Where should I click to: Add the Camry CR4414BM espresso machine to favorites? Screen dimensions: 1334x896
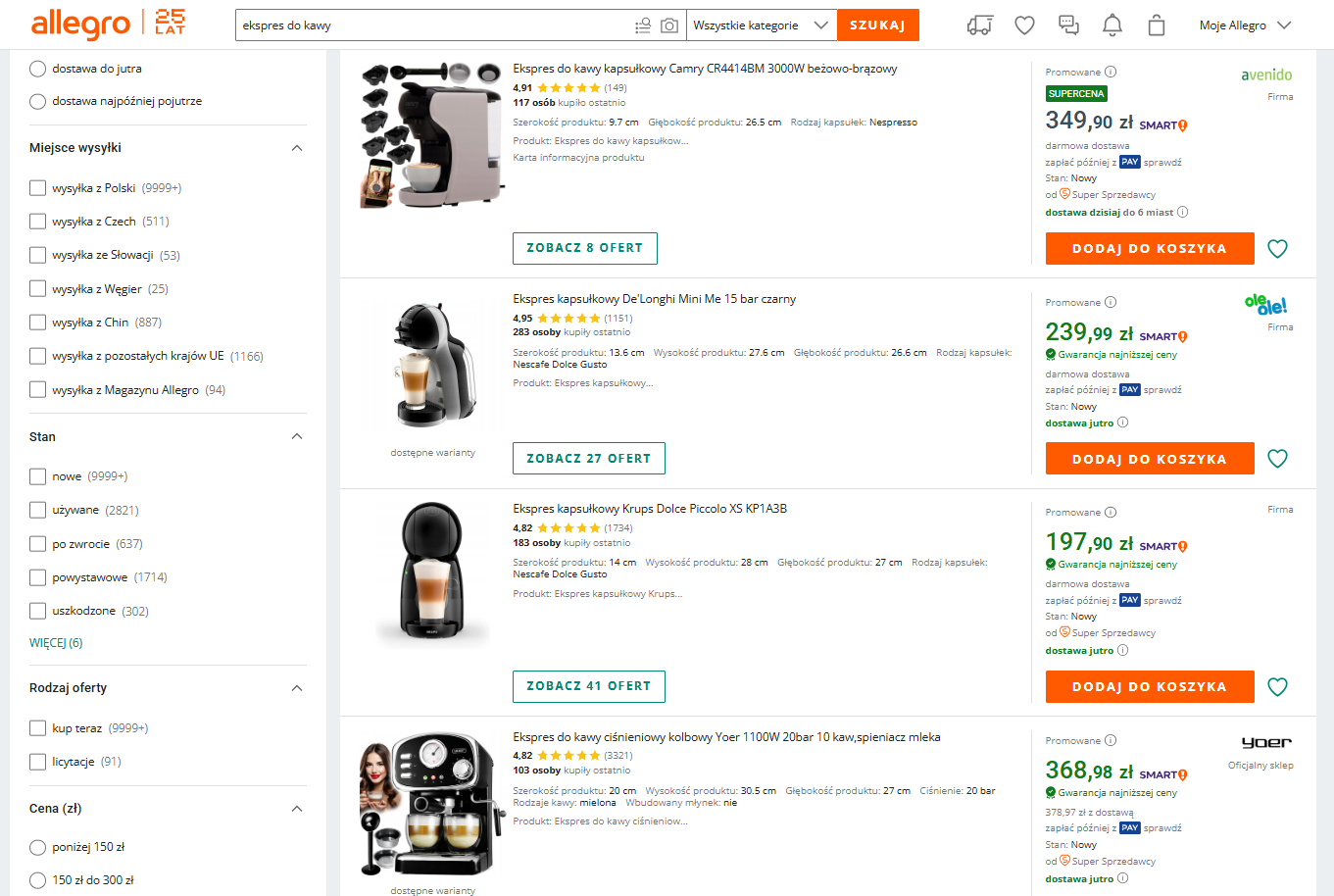1277,249
